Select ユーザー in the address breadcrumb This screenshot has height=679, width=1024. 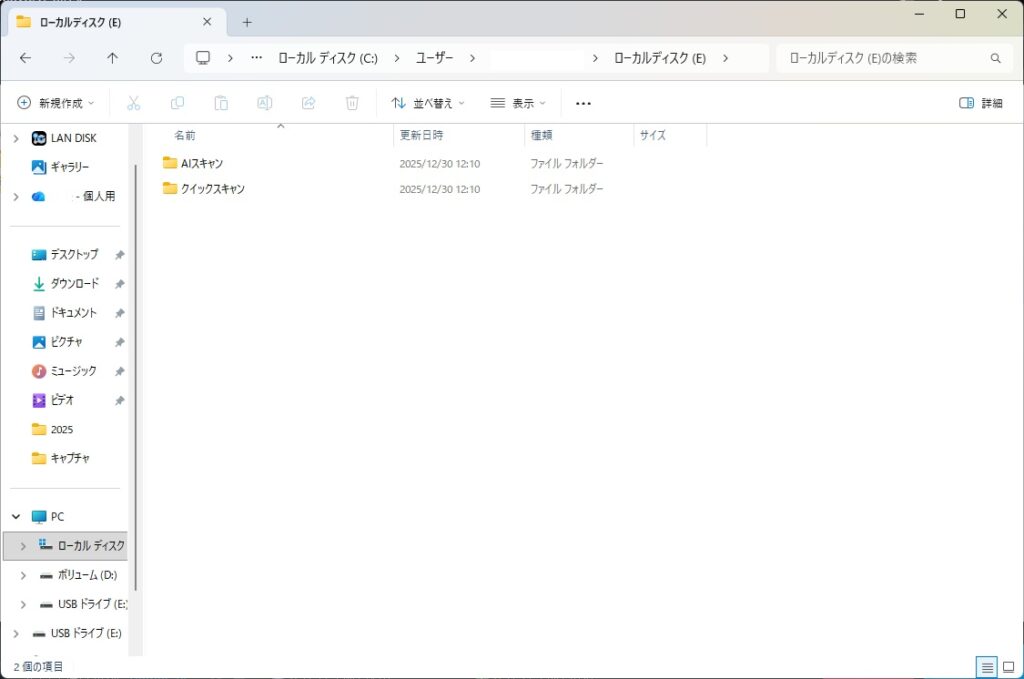pyautogui.click(x=434, y=58)
